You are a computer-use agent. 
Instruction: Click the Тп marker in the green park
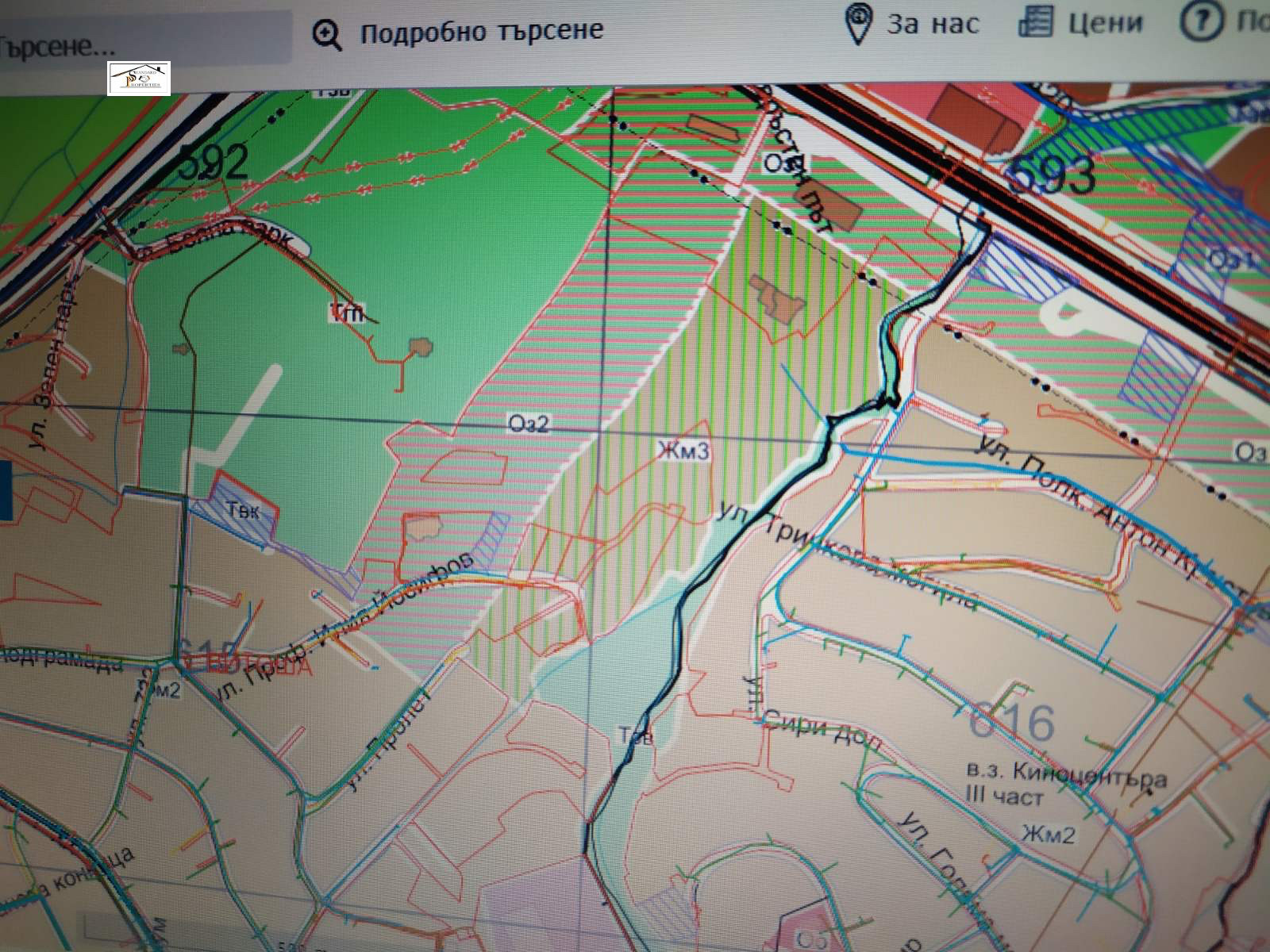tap(347, 313)
